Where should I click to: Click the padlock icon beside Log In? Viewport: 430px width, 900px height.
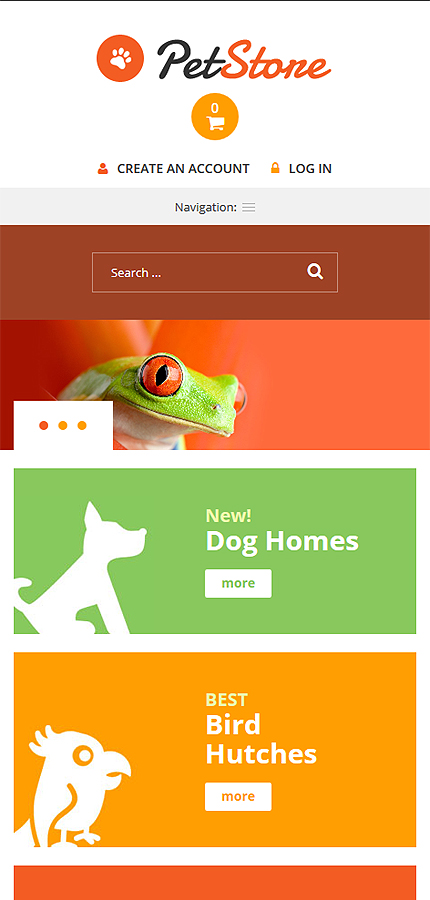pos(275,168)
